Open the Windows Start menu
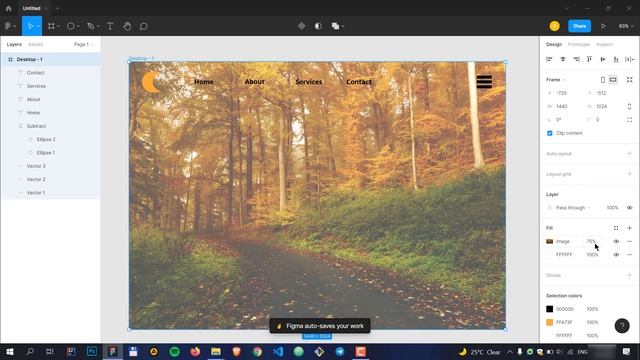This screenshot has height=360, width=640. coord(9,352)
